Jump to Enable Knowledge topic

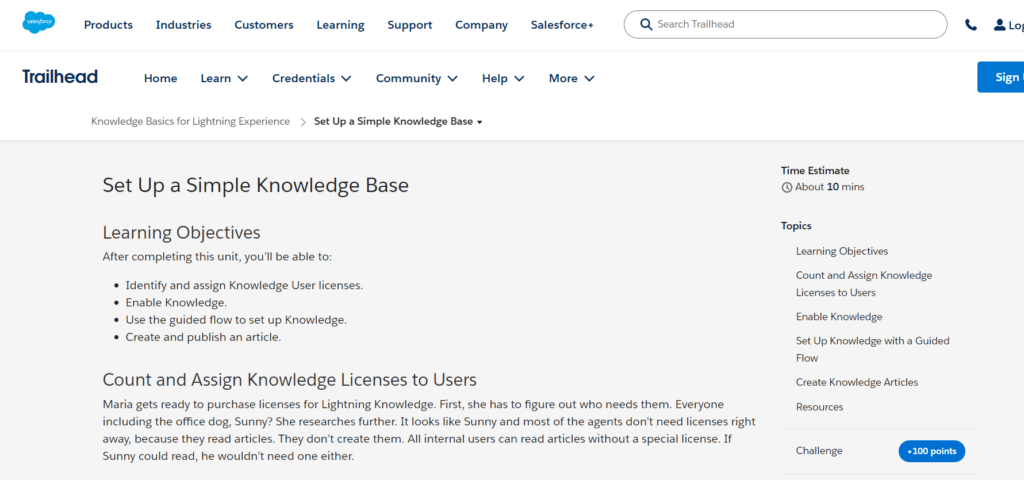(839, 317)
